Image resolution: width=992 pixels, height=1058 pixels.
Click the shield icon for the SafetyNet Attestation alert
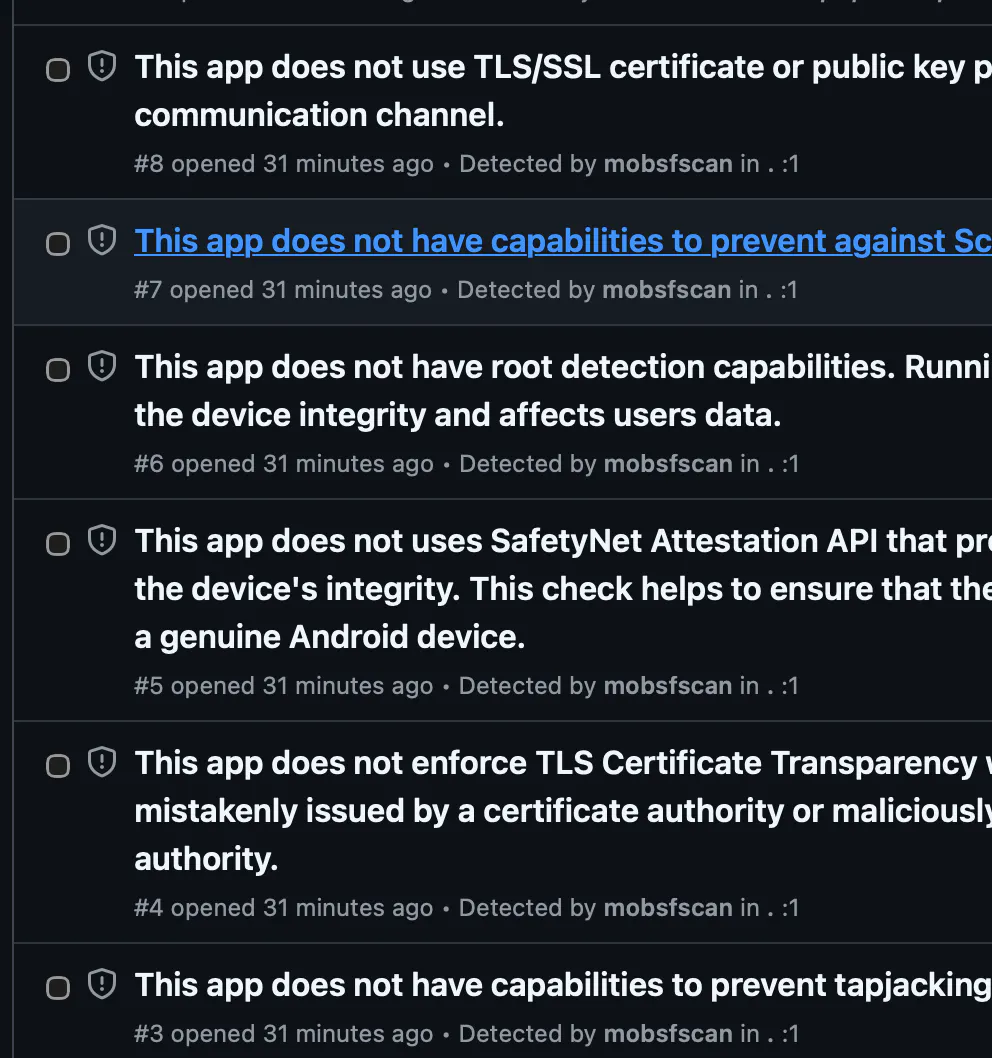coord(102,541)
